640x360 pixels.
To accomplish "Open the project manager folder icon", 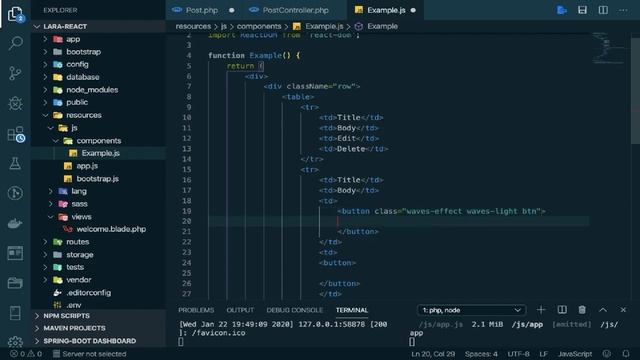I will point(16,283).
